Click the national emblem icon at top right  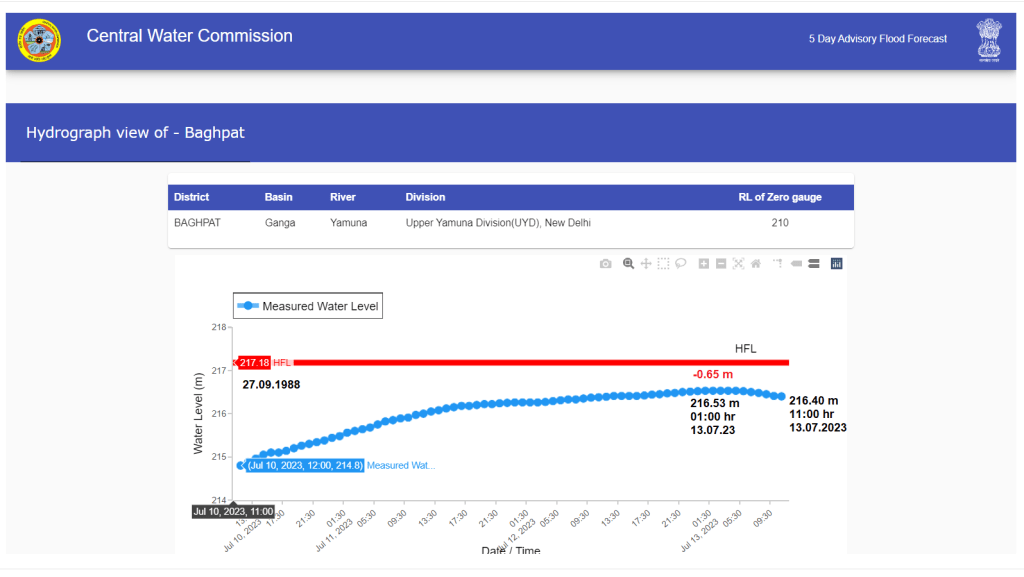(x=988, y=41)
